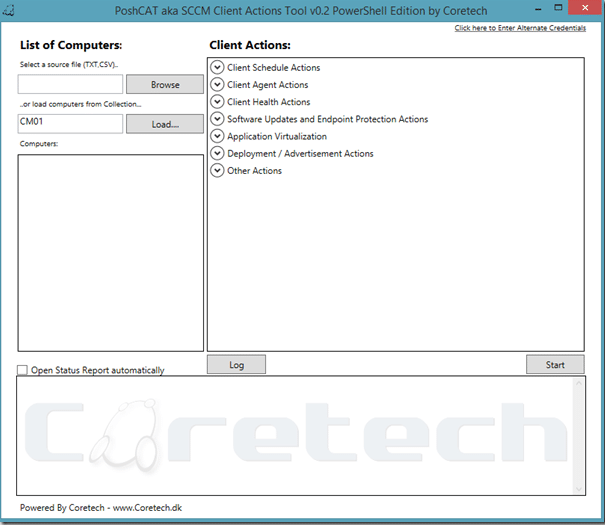The height and width of the screenshot is (525, 605).
Task: Expand Client Agent Actions section
Action: [x=217, y=85]
